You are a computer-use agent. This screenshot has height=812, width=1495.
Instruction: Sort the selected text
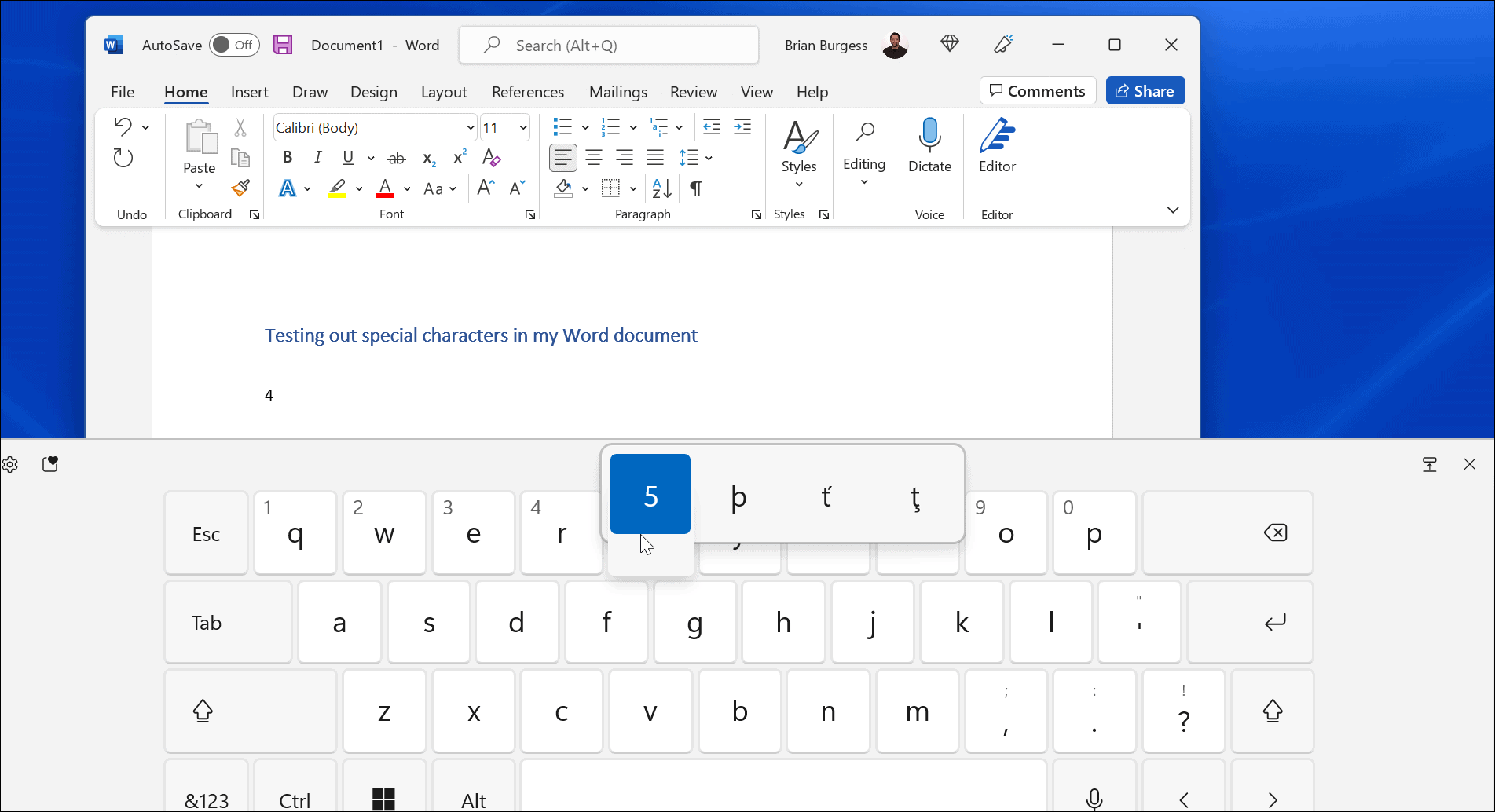(x=660, y=188)
